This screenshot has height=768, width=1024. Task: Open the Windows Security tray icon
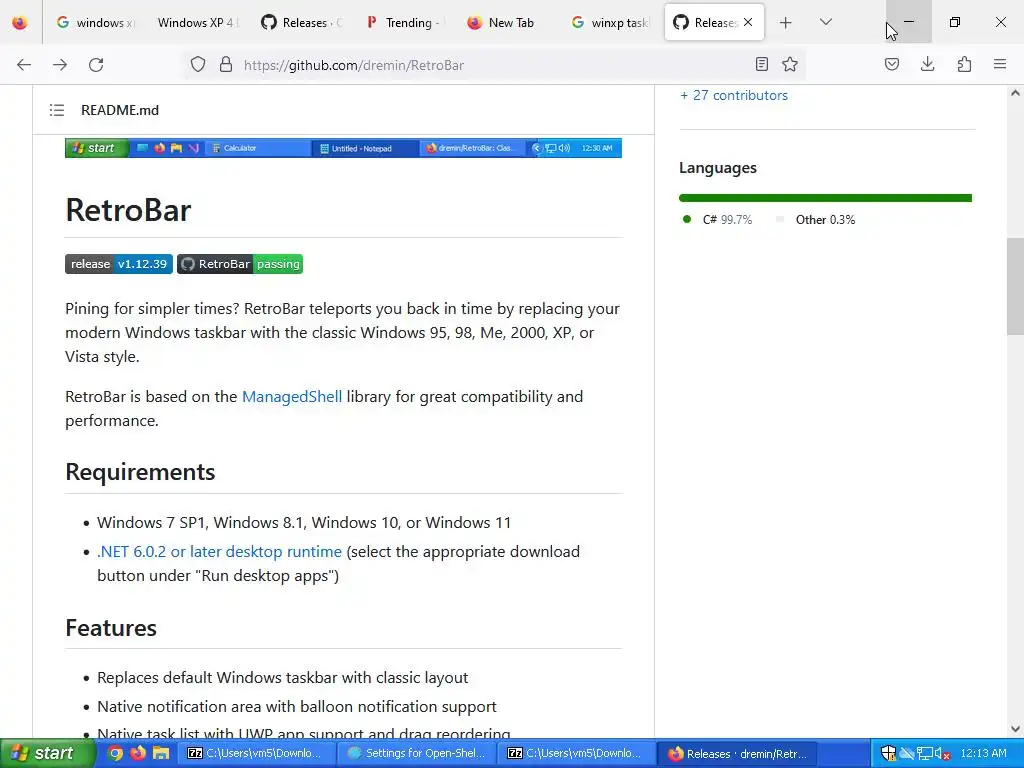point(888,754)
